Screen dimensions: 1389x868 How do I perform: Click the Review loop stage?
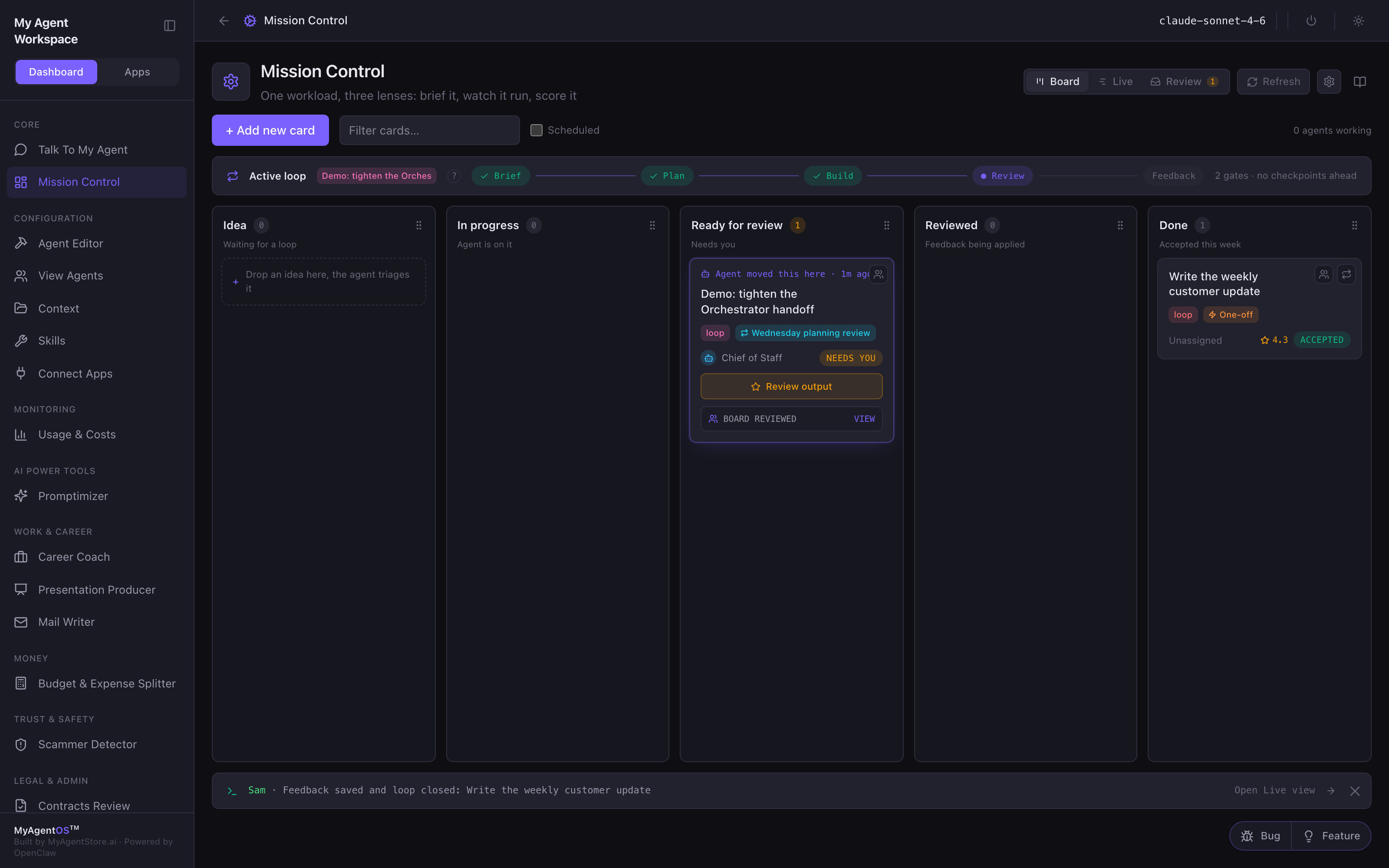[1002, 176]
